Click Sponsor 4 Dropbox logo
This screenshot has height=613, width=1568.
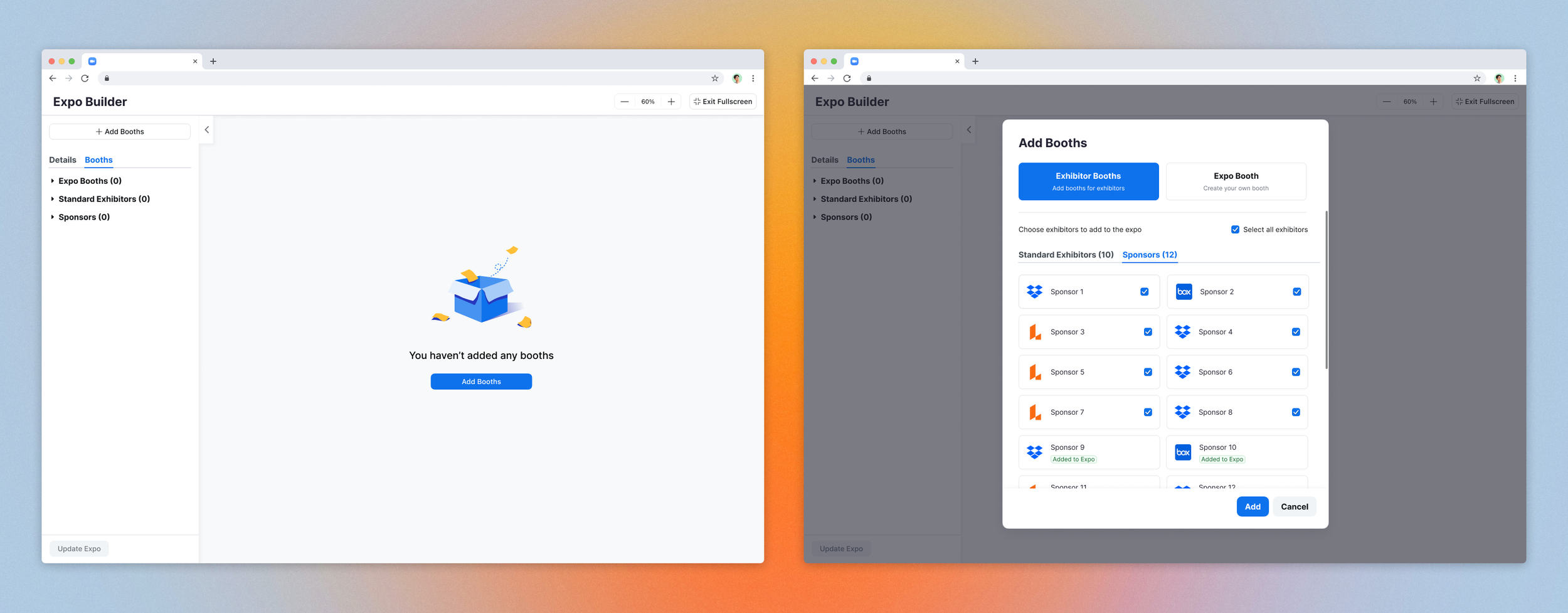1182,332
